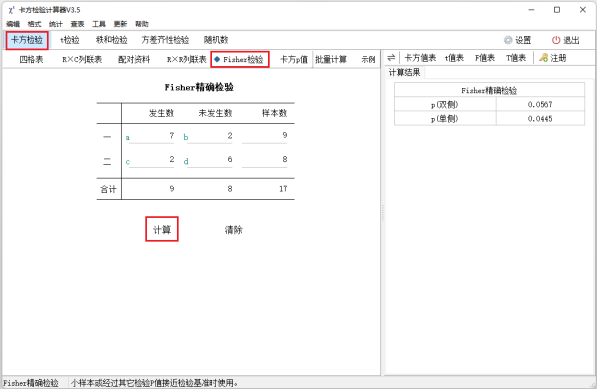597x390 pixels.
Task: Open the F值表 reference table
Action: point(485,58)
